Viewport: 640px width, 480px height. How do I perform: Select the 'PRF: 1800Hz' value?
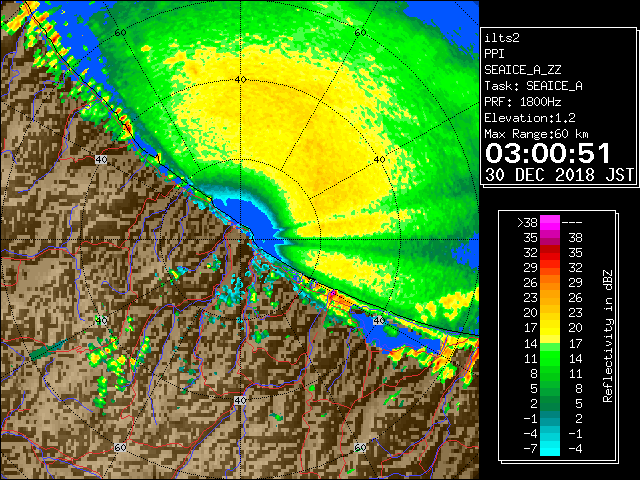tap(523, 102)
